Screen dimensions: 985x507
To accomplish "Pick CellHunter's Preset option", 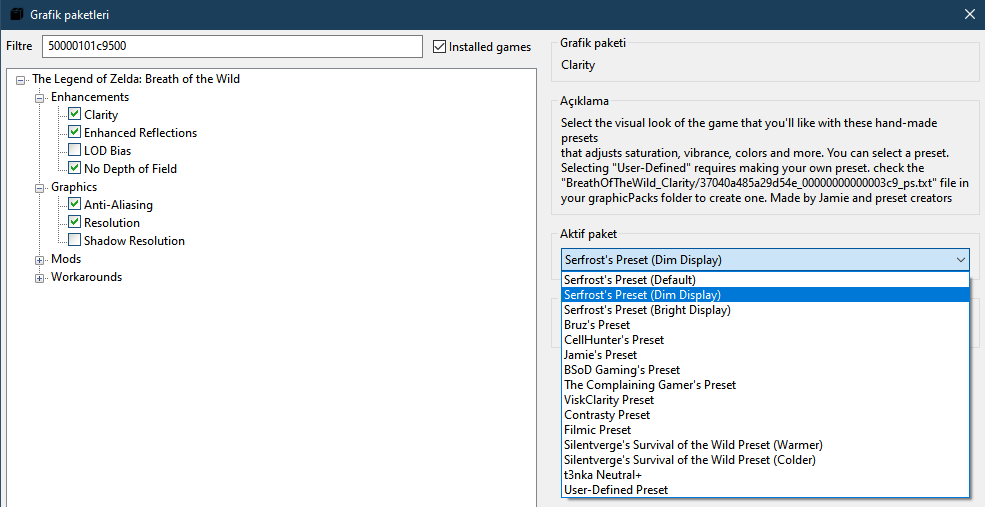I will pos(765,340).
